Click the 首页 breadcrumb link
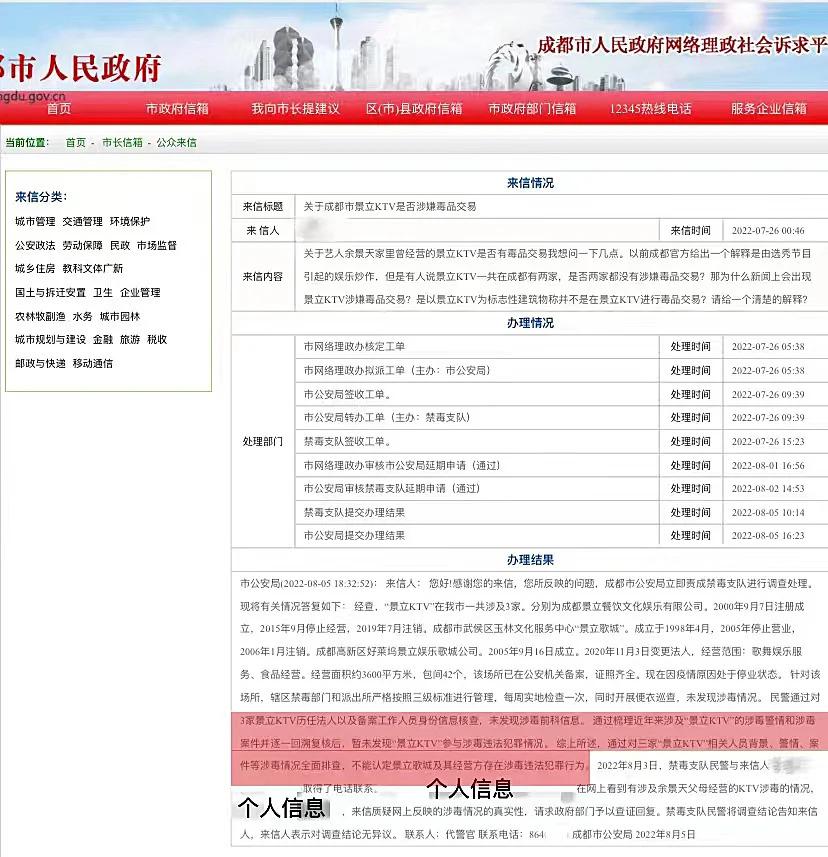 pos(75,143)
